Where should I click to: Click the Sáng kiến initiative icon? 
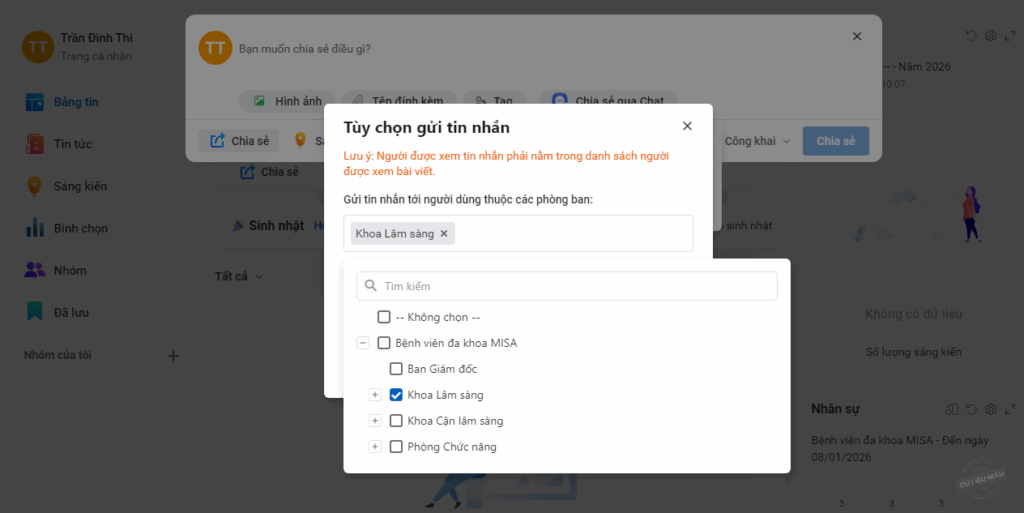pyautogui.click(x=35, y=186)
